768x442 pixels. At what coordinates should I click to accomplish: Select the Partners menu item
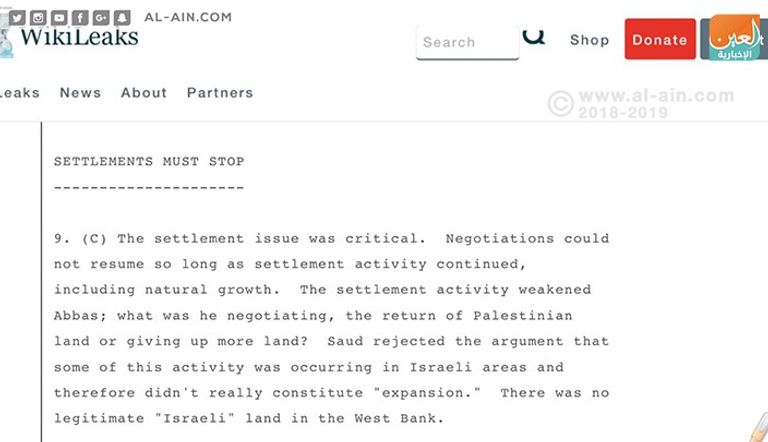pyautogui.click(x=220, y=93)
